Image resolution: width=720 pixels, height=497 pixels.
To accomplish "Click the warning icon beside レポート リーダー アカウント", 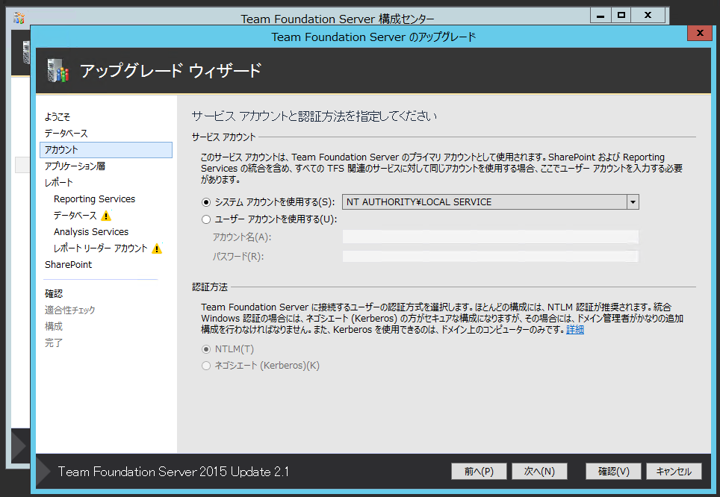I will 157,248.
